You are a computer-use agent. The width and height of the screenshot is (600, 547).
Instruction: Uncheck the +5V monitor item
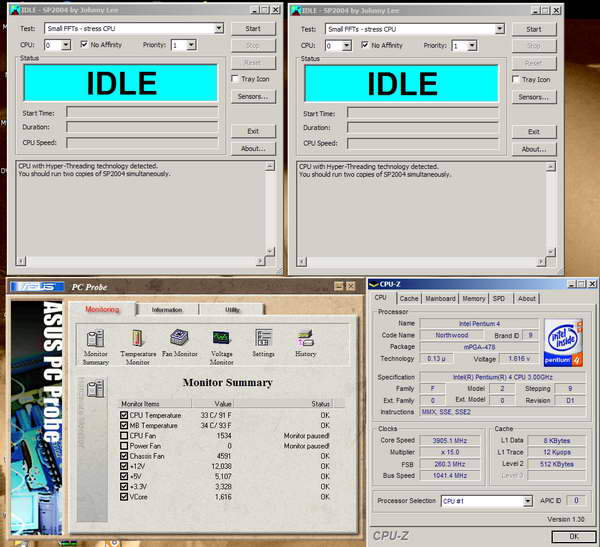124,476
